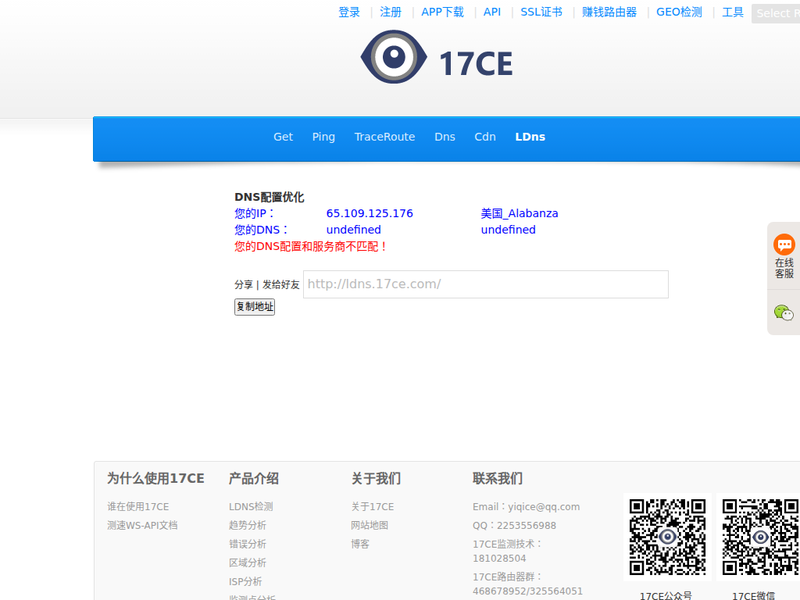The image size is (800, 600).
Task: Open 网站地图 footer link
Action: pyautogui.click(x=369, y=525)
